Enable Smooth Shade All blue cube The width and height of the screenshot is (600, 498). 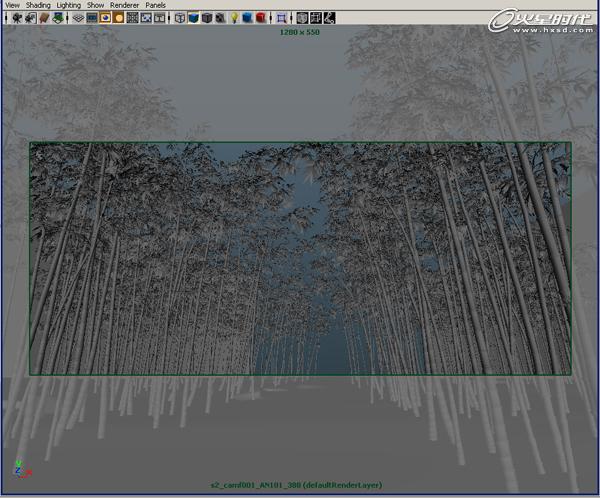point(193,17)
